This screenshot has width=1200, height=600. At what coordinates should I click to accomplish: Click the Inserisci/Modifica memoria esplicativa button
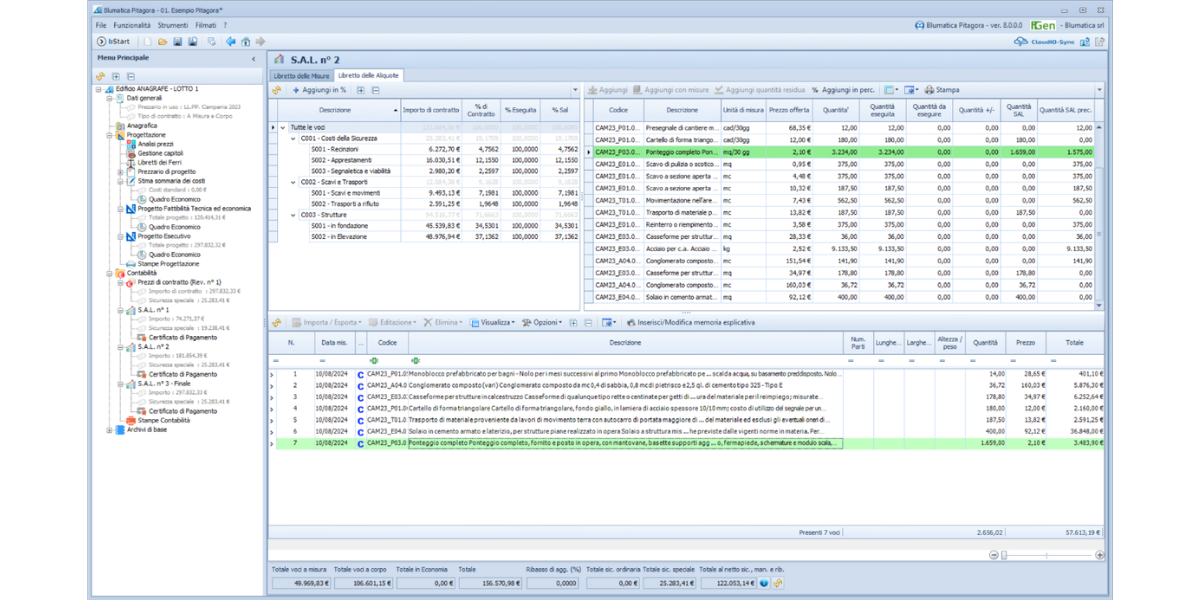[x=690, y=323]
